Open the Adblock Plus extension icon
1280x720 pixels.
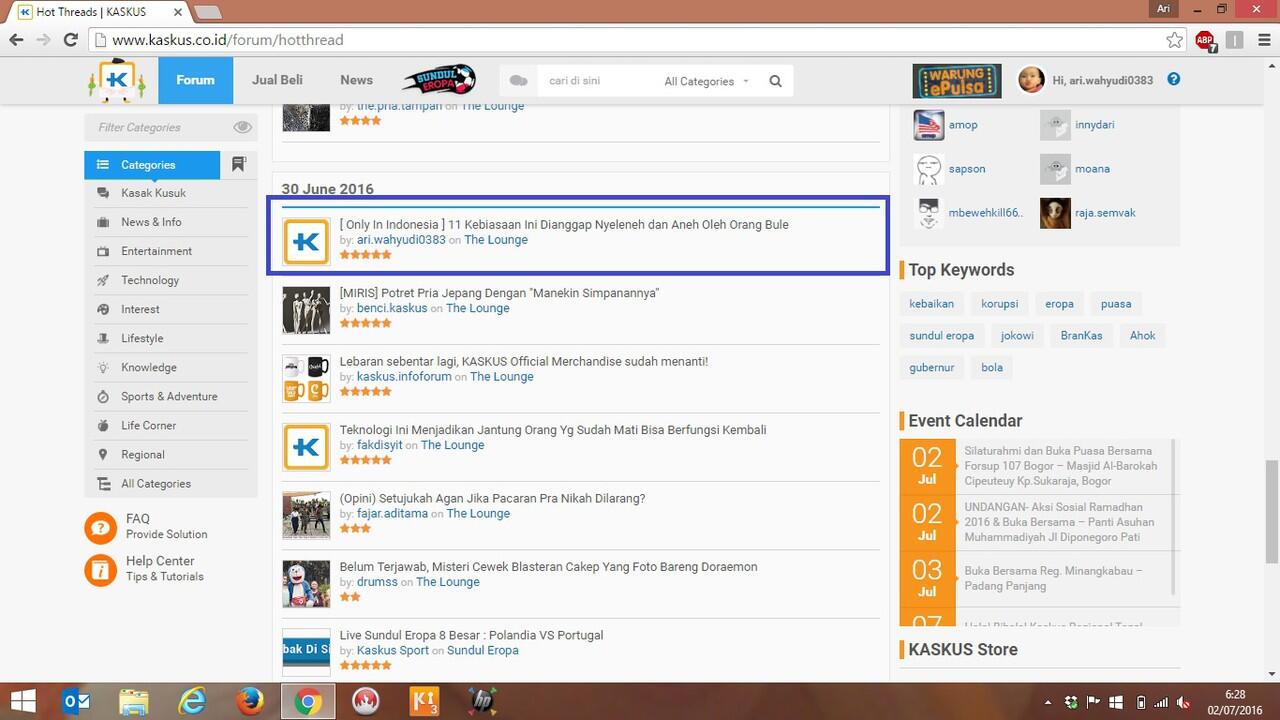click(1205, 40)
